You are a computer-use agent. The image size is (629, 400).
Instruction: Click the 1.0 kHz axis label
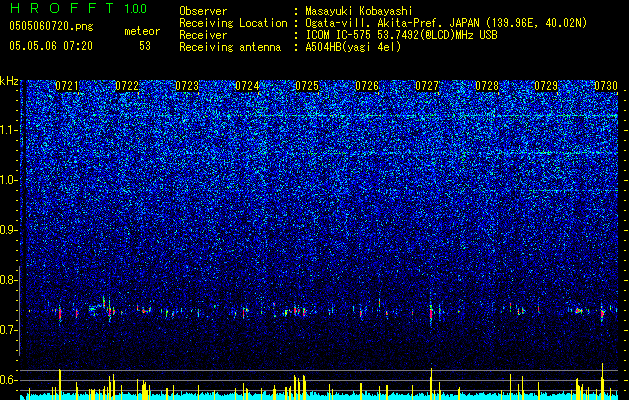click(8, 180)
